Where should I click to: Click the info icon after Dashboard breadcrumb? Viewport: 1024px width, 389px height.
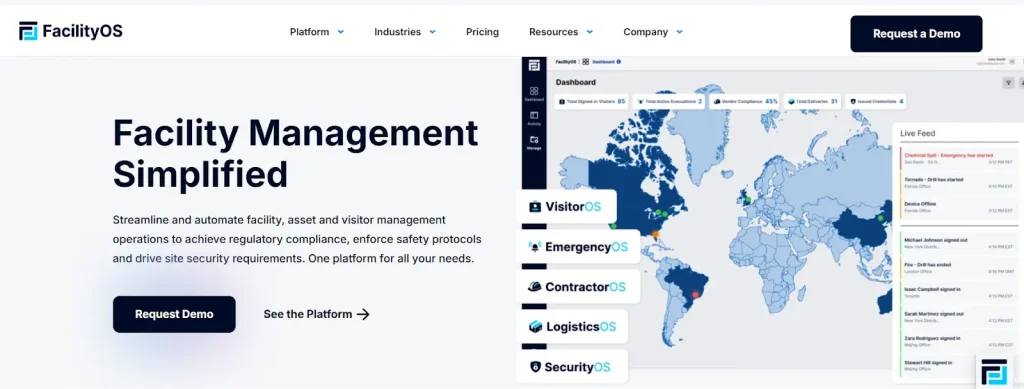pyautogui.click(x=619, y=62)
